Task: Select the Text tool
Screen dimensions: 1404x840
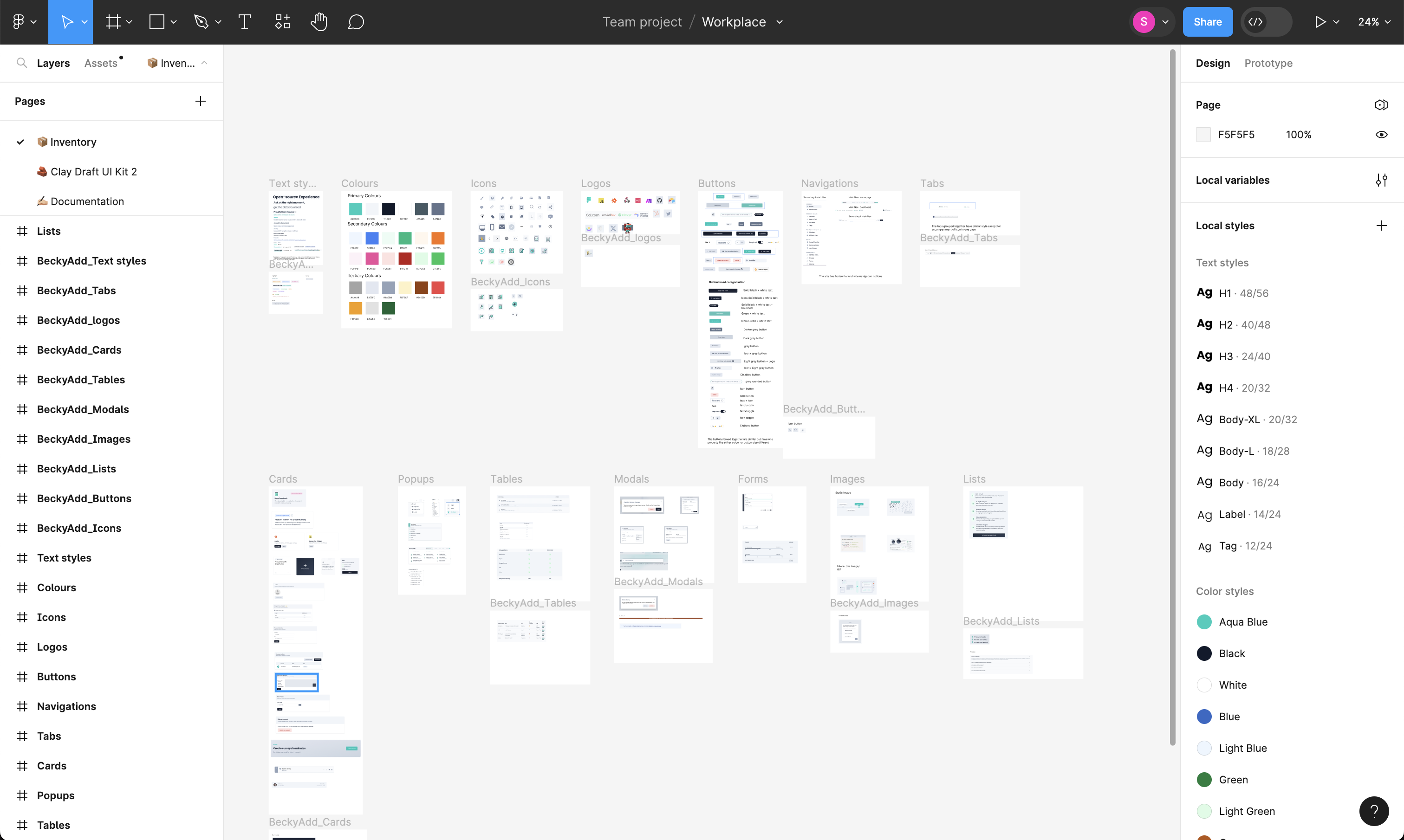Action: click(245, 21)
